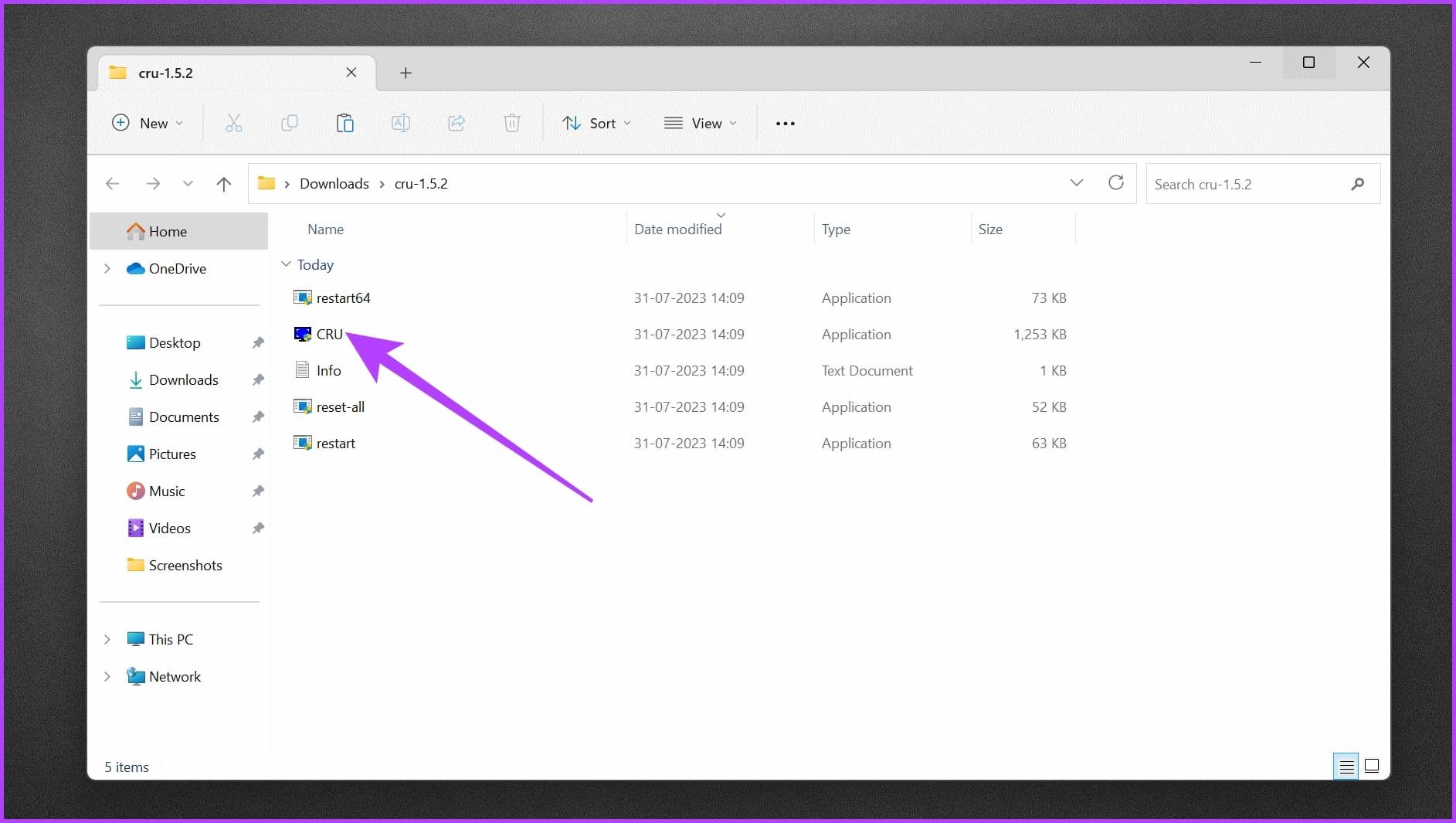Click the Delete trash bin icon

[x=512, y=124]
